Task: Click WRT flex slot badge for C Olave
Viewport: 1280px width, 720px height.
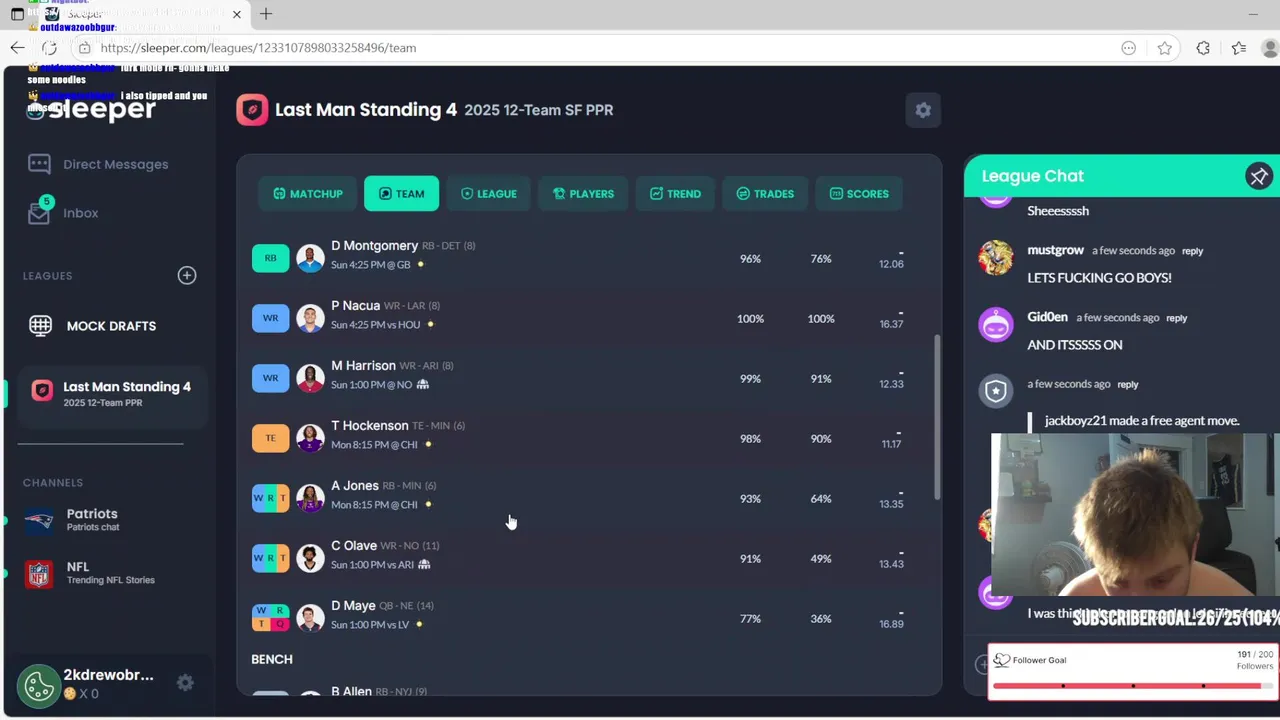Action: point(270,558)
